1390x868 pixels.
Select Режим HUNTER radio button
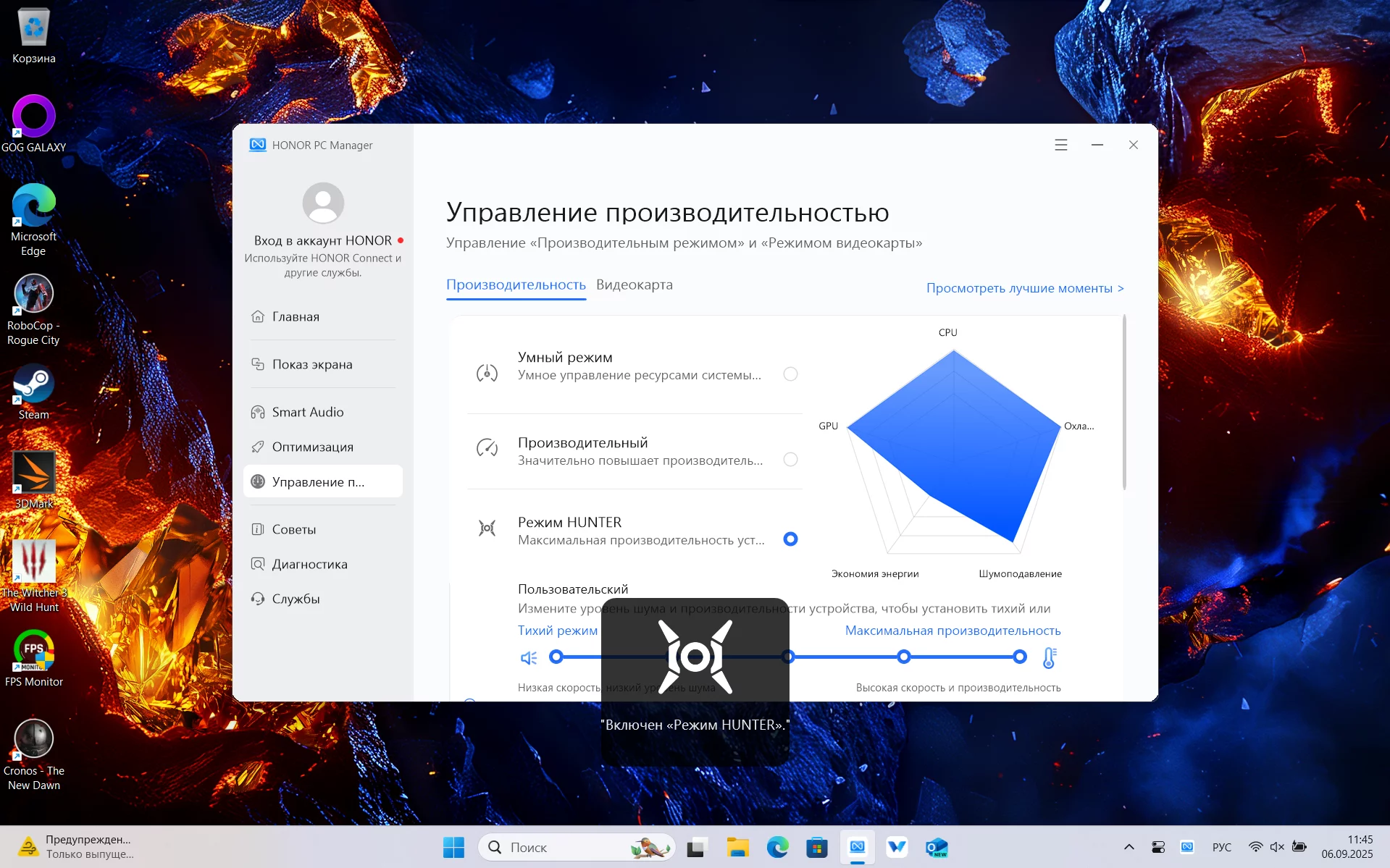(790, 539)
